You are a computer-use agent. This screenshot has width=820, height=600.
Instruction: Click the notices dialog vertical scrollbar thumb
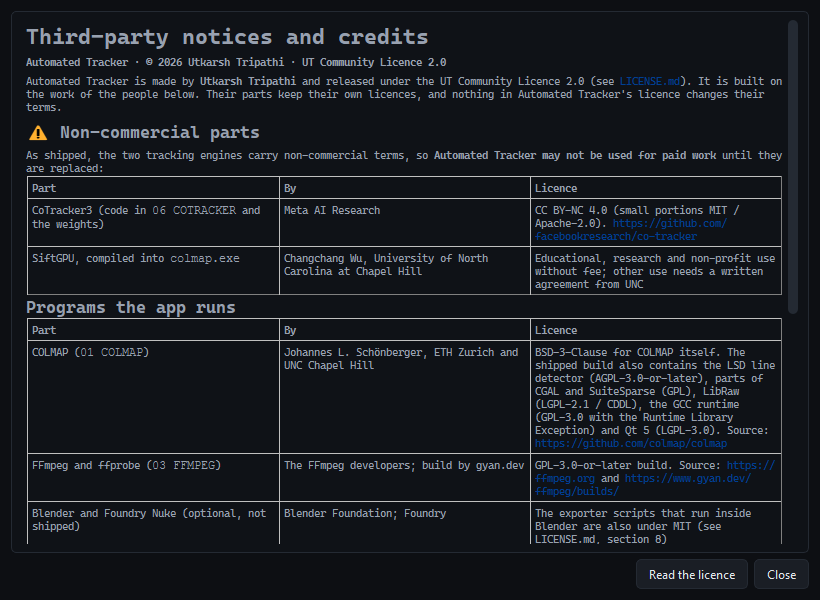(793, 167)
